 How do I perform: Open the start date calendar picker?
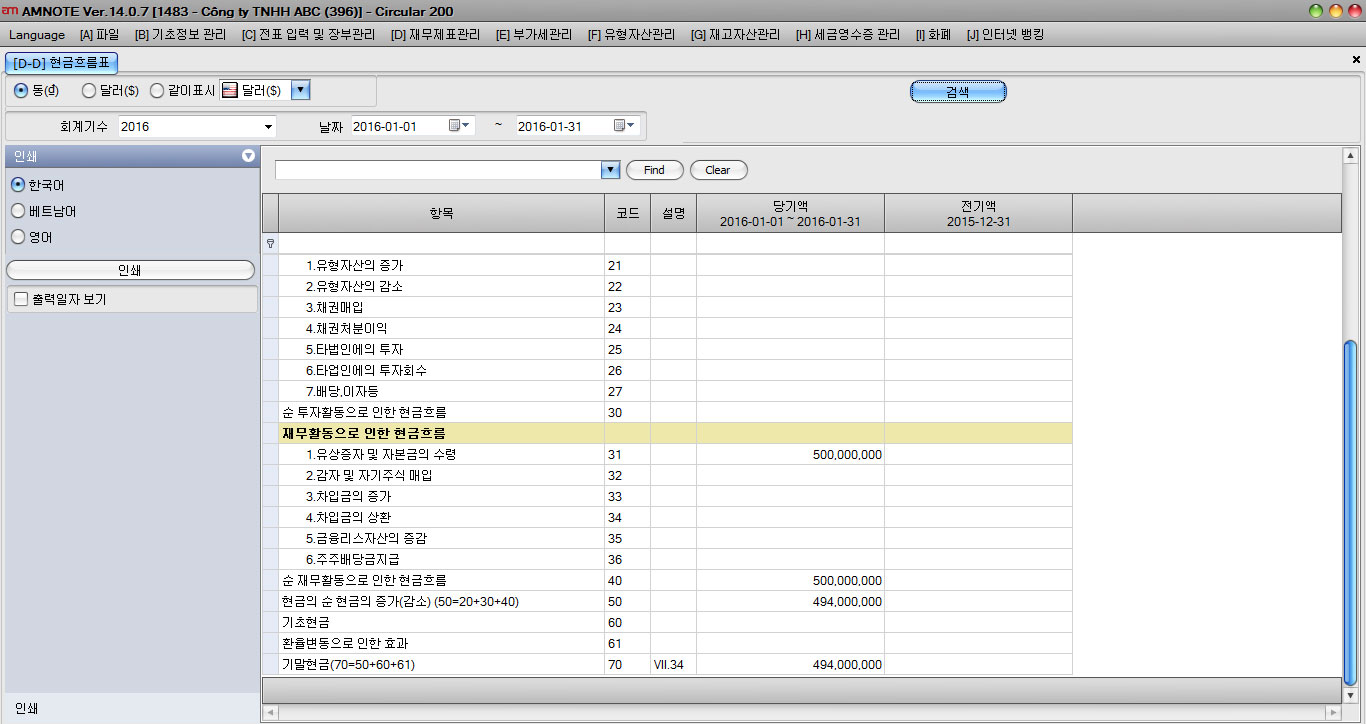click(x=459, y=126)
